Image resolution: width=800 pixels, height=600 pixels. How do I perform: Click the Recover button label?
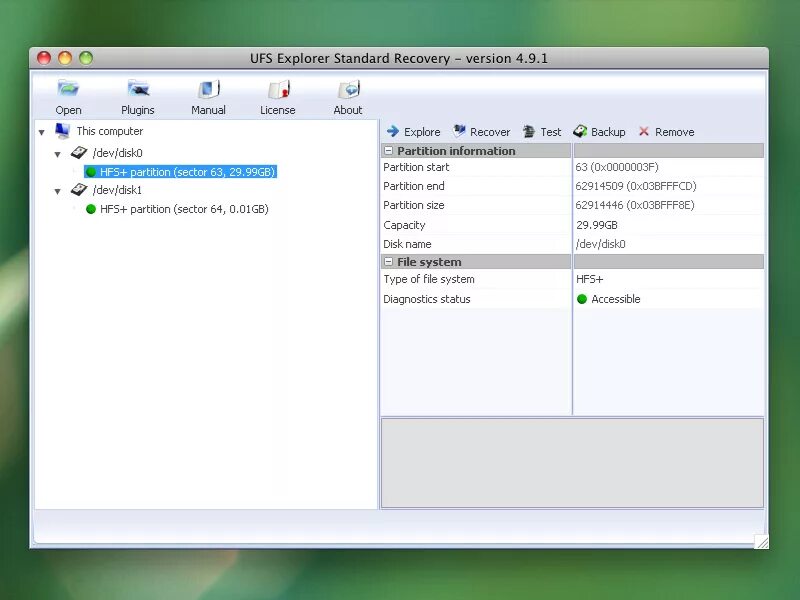490,132
